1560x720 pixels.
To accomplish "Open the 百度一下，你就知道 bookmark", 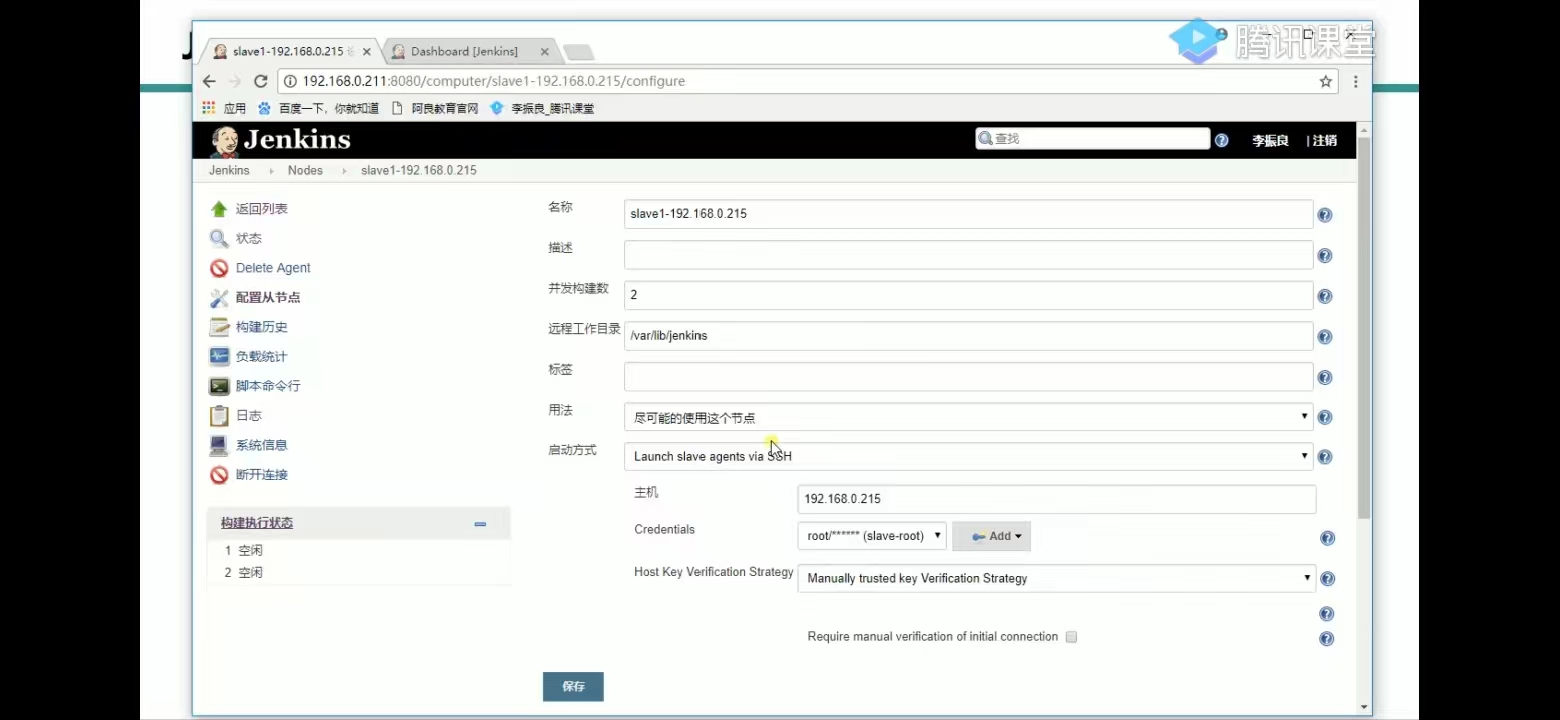I will (x=319, y=108).
